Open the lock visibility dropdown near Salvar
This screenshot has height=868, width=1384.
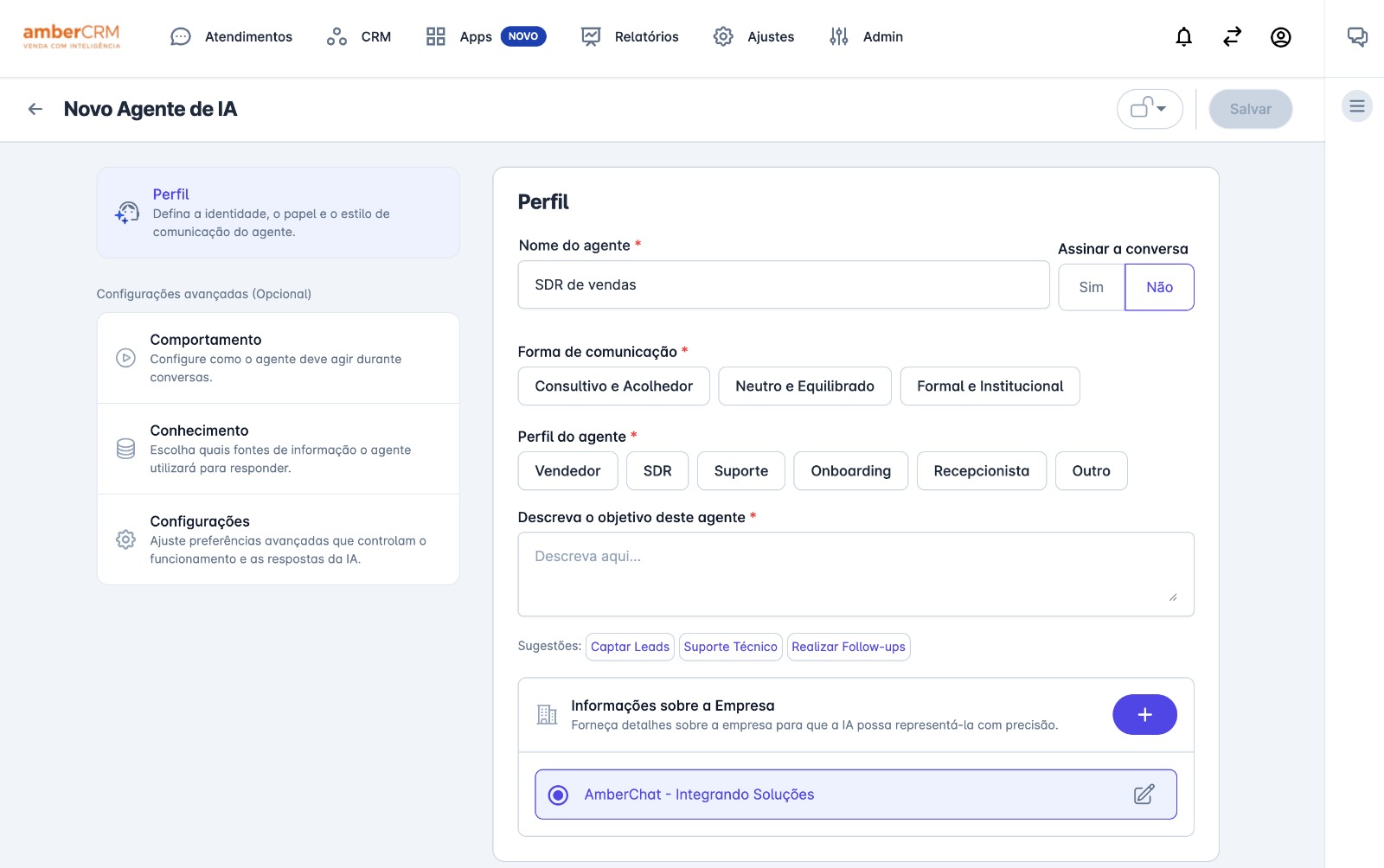click(x=1149, y=109)
